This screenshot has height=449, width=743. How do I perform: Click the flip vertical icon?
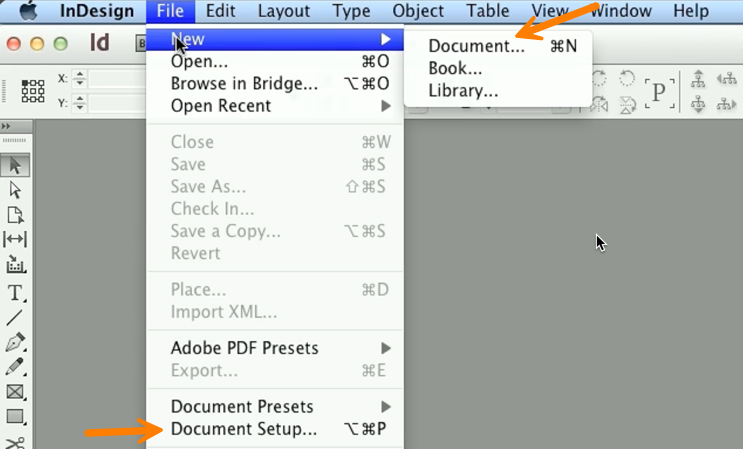tap(627, 105)
